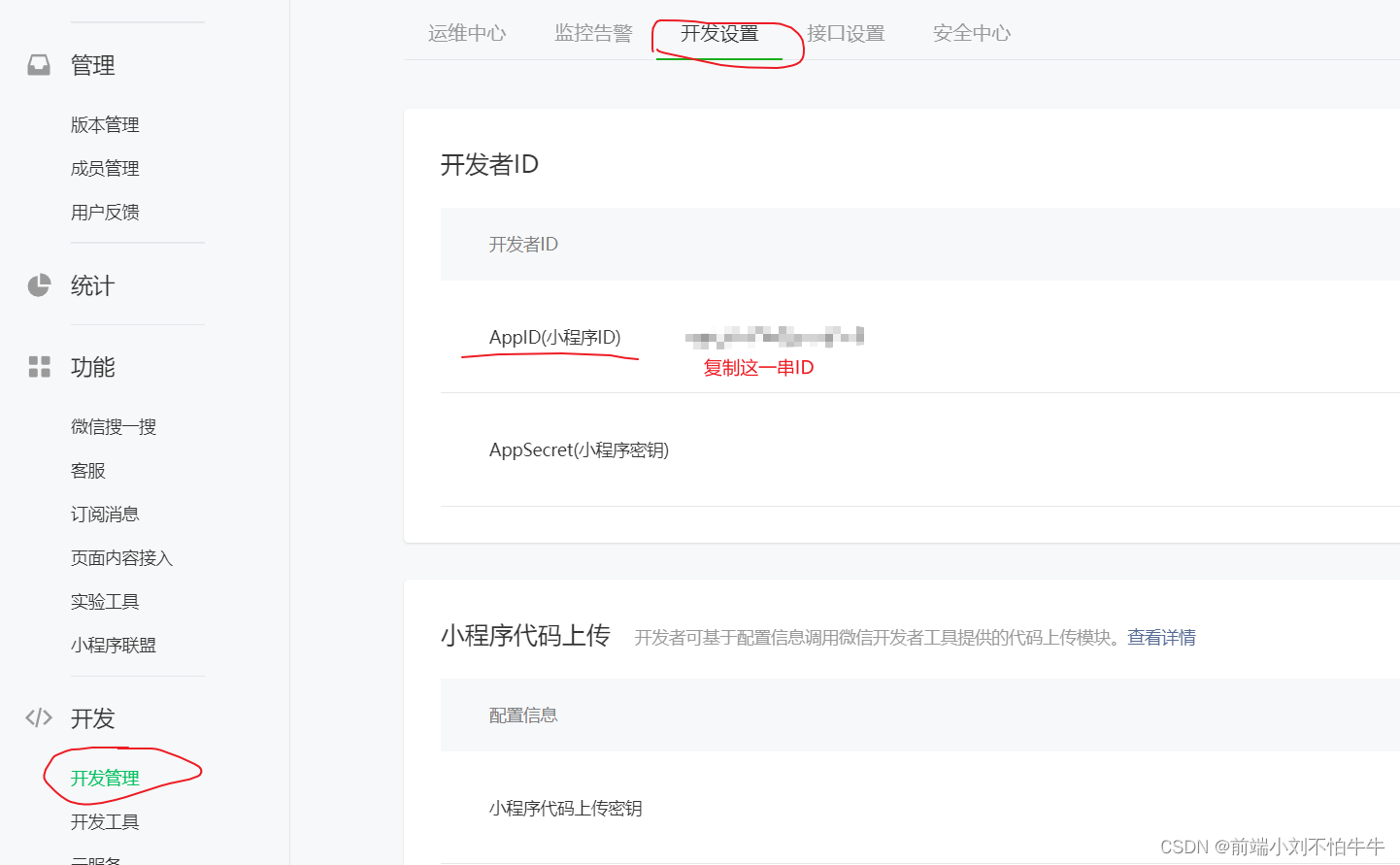
Task: Click the gray 开发者ID table header
Action: pos(523,244)
